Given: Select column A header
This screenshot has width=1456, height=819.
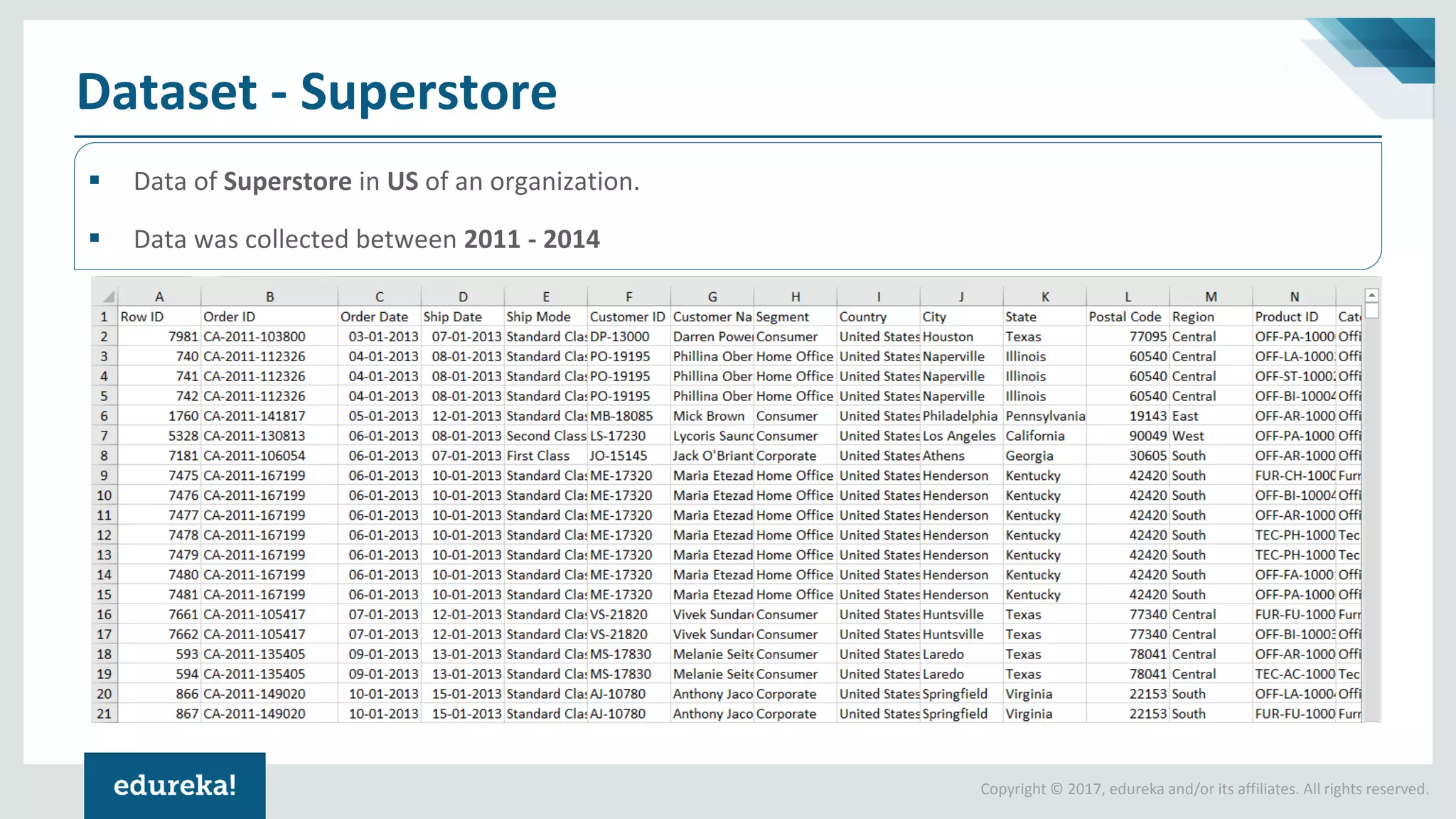Looking at the screenshot, I should coord(159,296).
